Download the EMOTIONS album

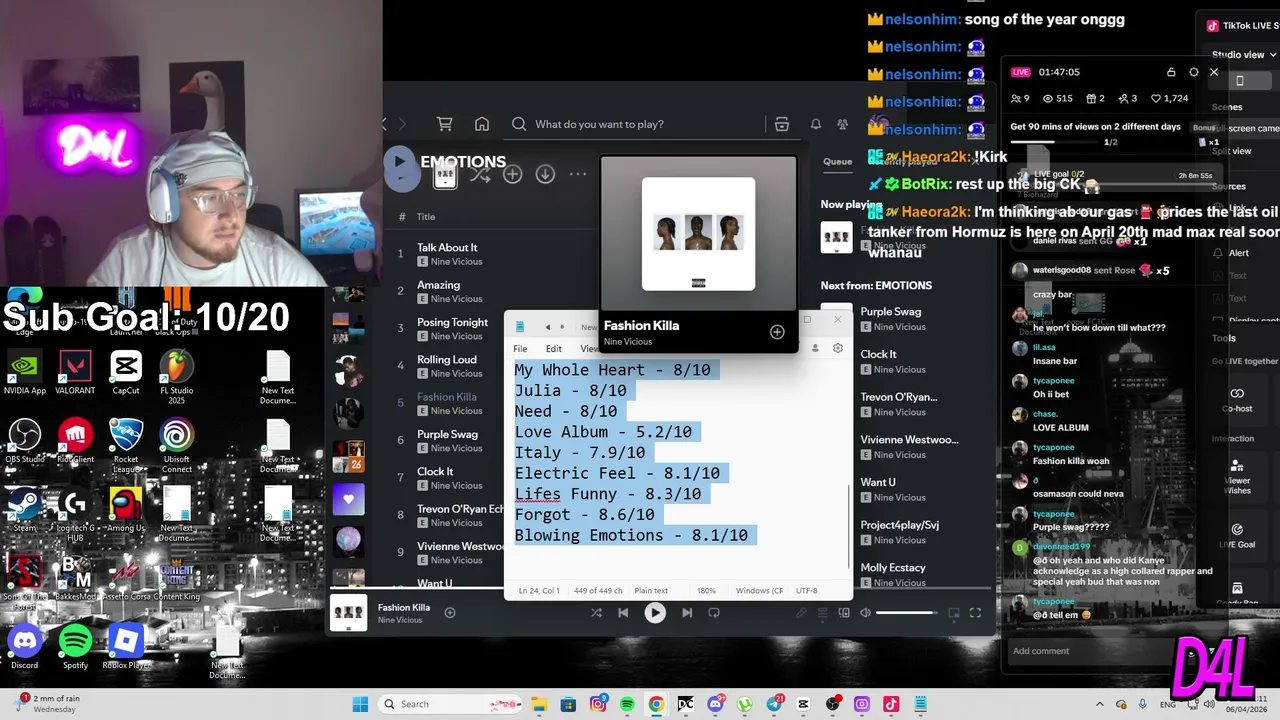pyautogui.click(x=545, y=174)
